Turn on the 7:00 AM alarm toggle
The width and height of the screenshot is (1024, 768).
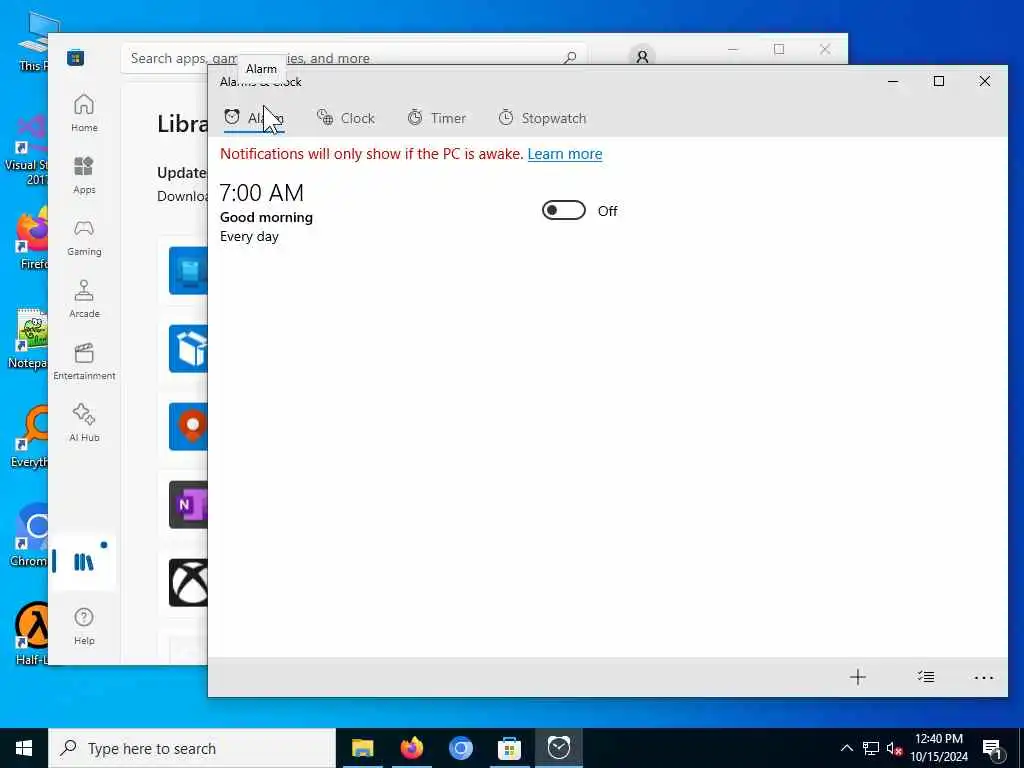click(x=564, y=210)
